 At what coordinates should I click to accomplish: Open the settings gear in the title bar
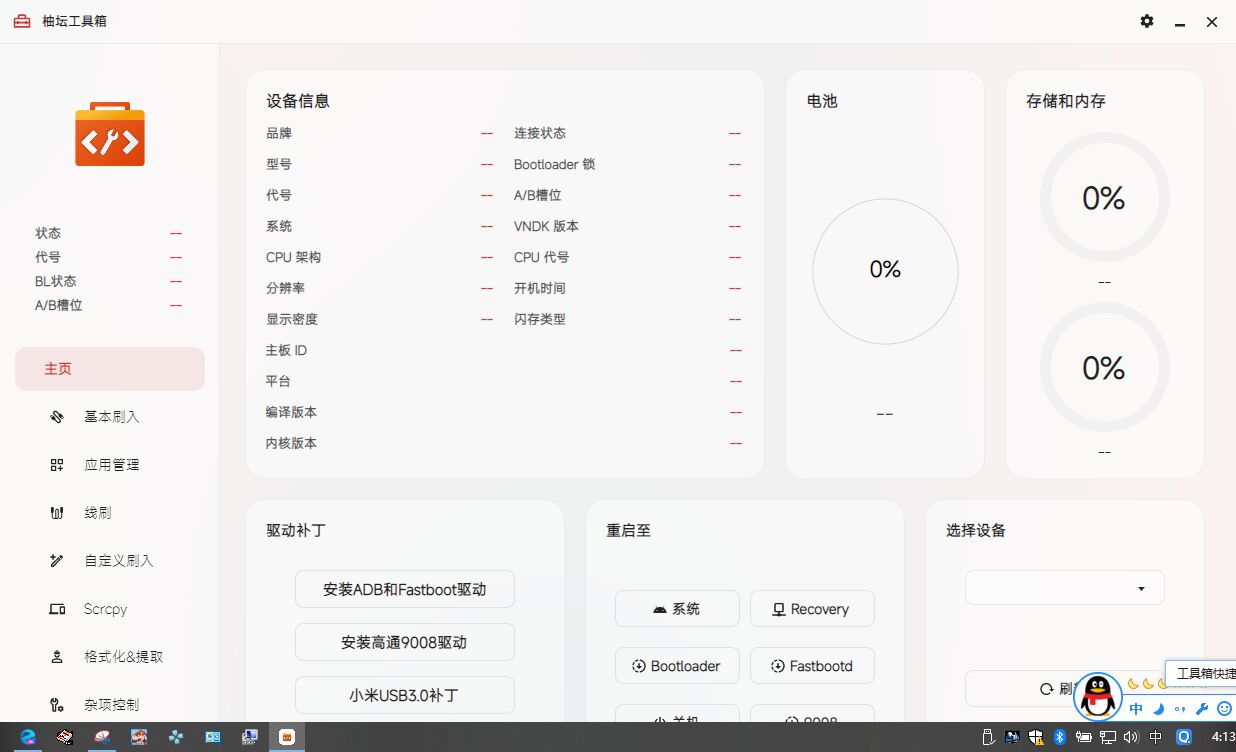tap(1146, 21)
